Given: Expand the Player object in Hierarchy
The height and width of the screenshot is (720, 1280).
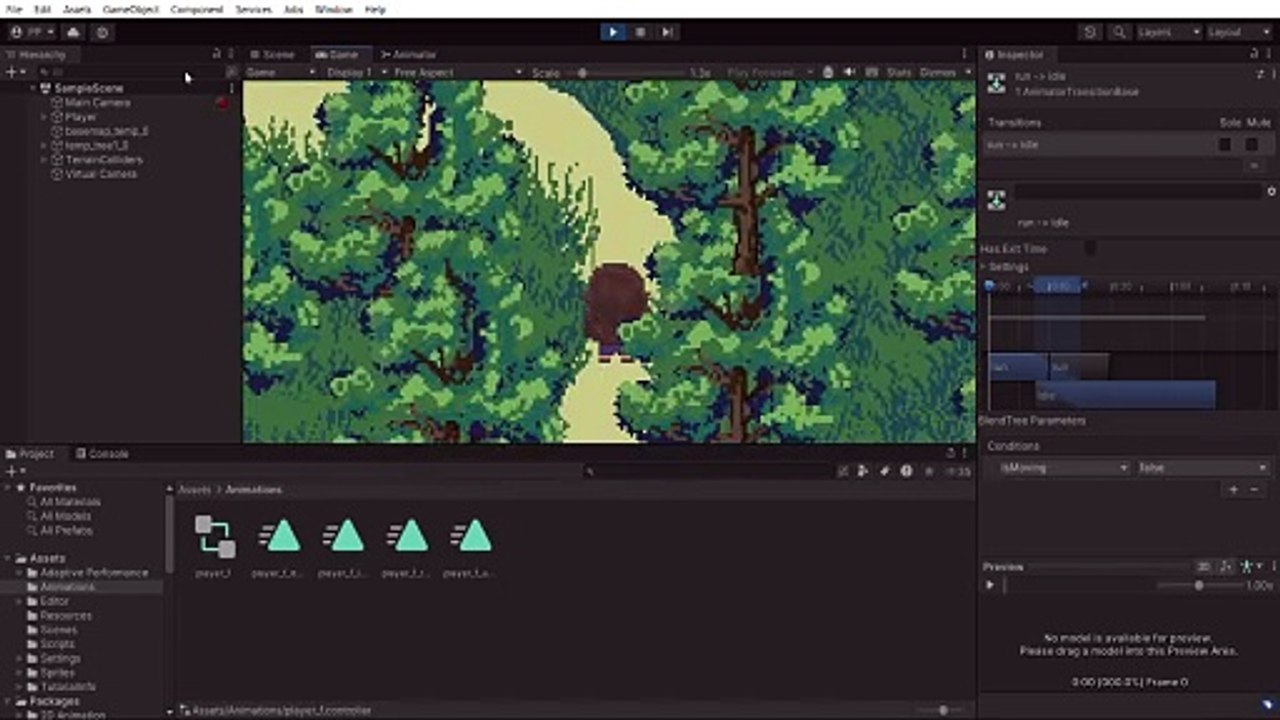Looking at the screenshot, I should tap(44, 117).
